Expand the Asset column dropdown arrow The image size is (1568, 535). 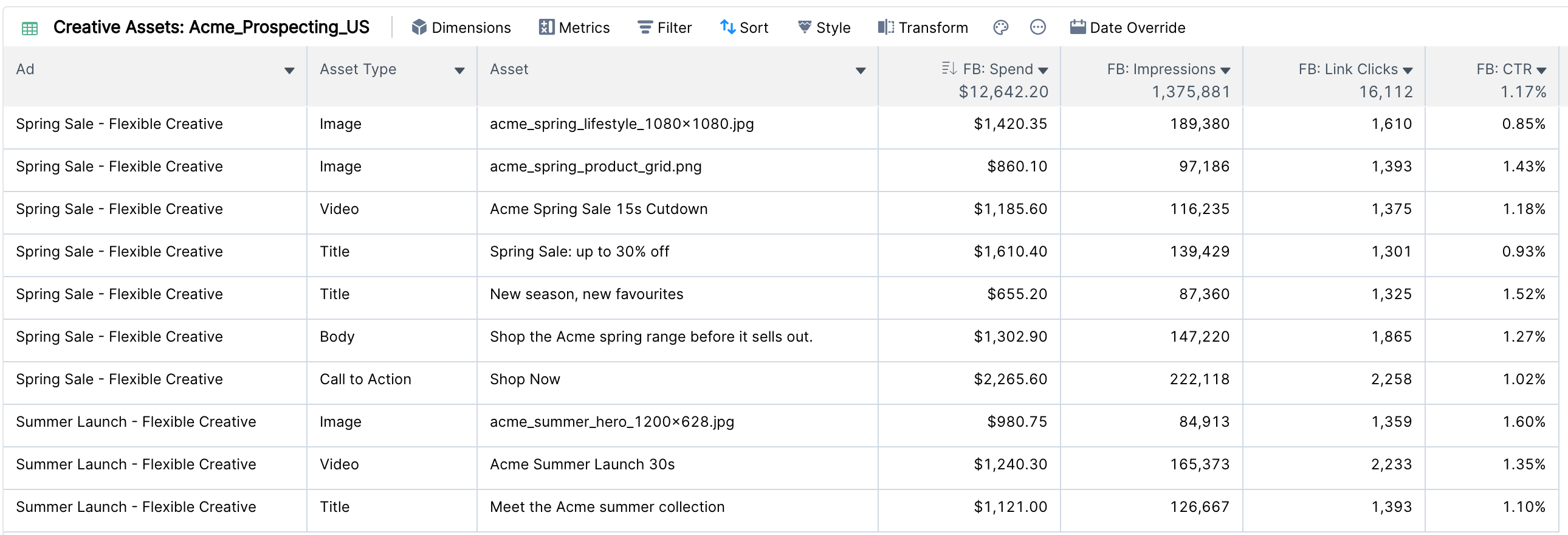(860, 71)
